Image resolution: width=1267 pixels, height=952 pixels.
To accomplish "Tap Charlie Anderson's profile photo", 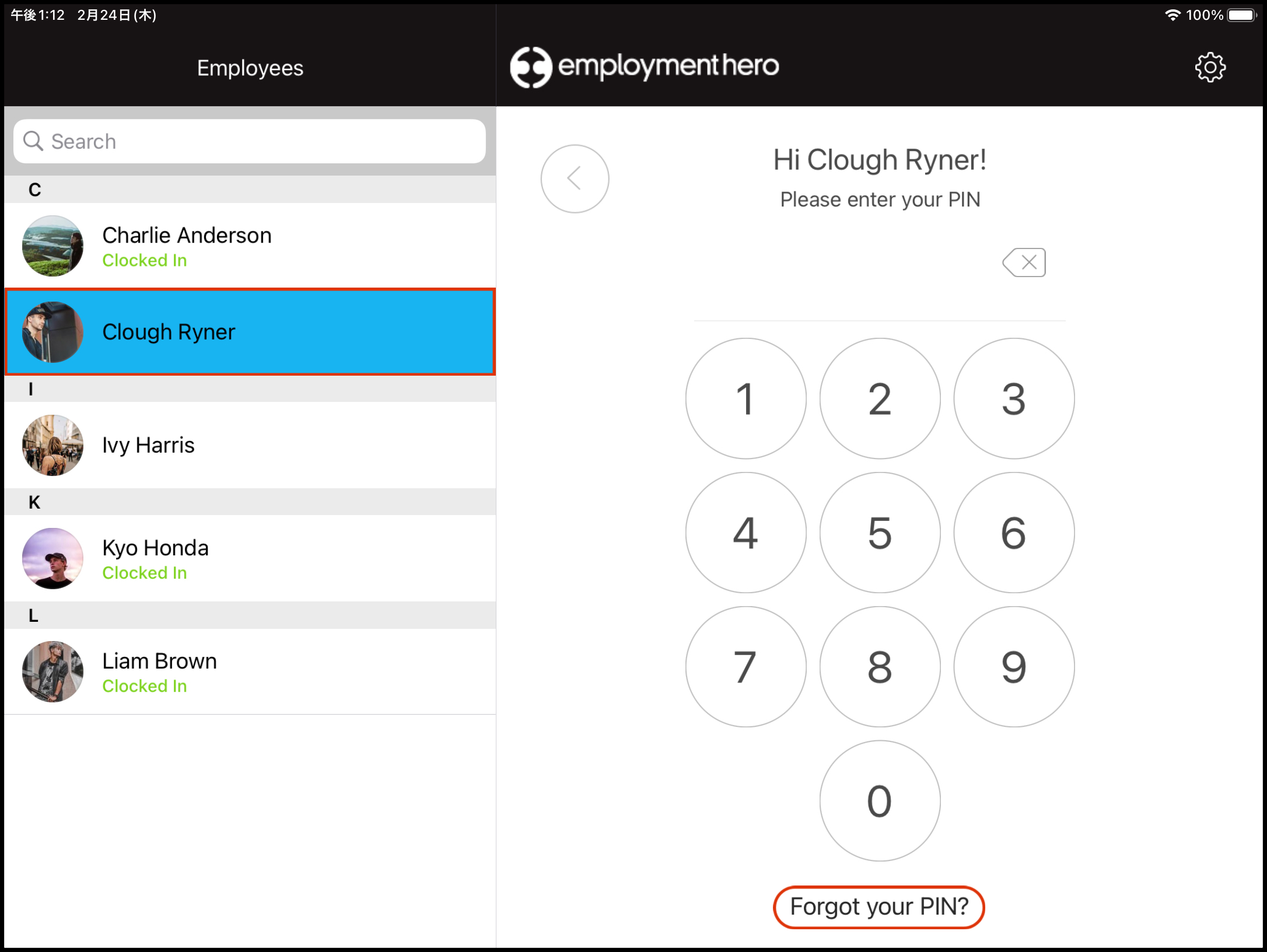I will 52,246.
